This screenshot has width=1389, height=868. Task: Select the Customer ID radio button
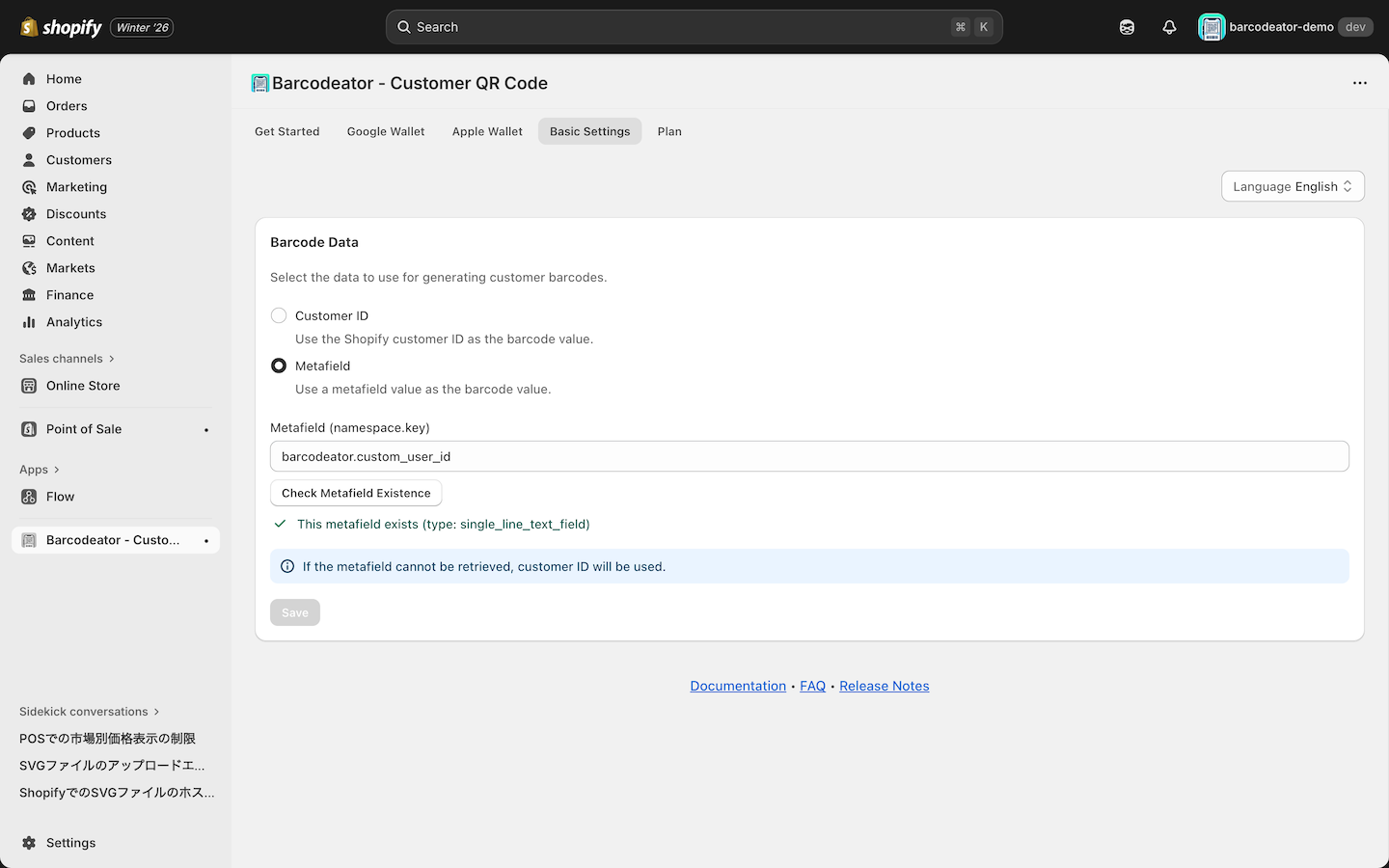(279, 315)
